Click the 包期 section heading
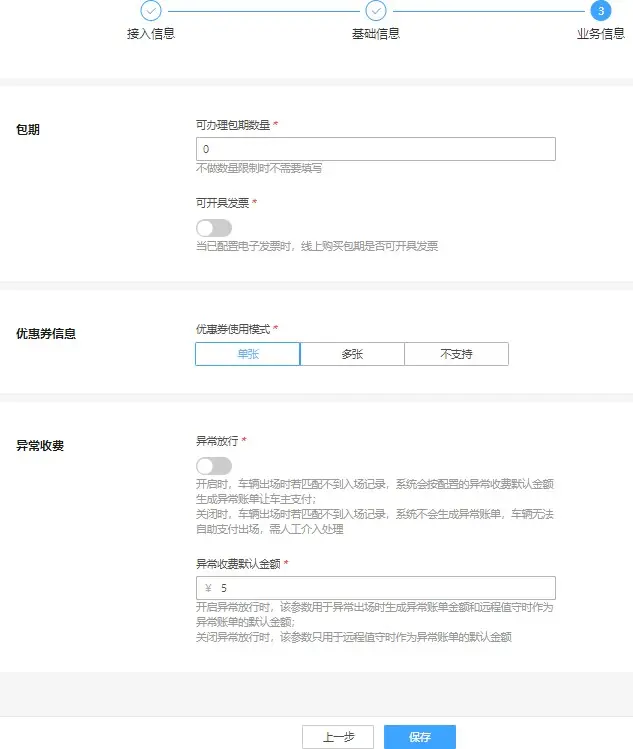Viewport: 633px width, 749px height. pos(28,130)
